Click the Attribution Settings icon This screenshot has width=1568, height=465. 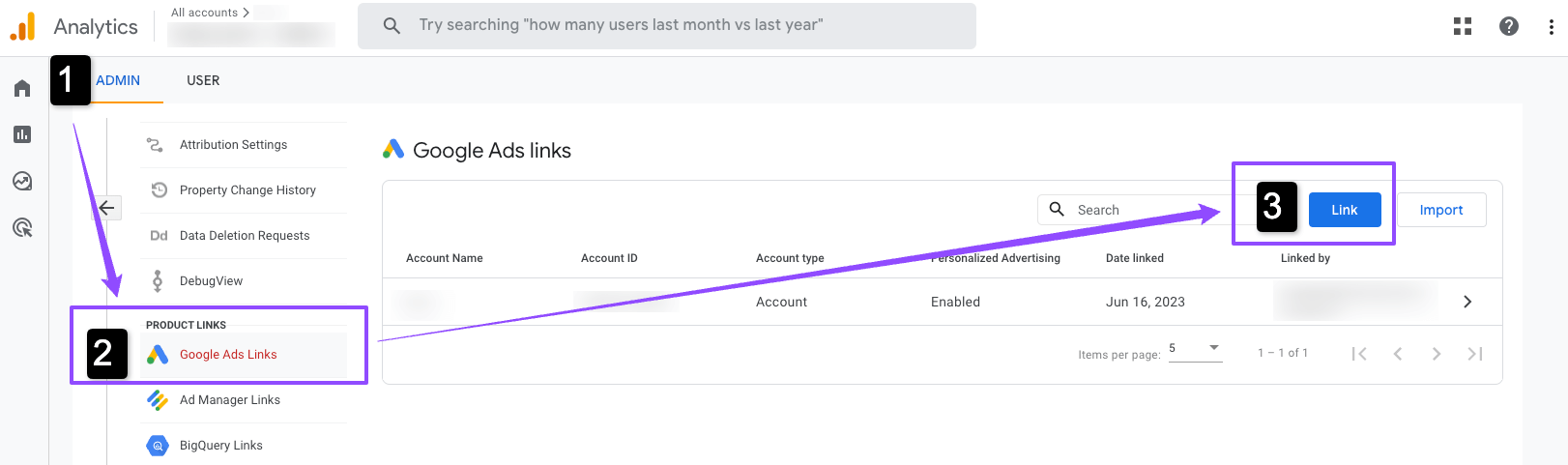point(155,145)
